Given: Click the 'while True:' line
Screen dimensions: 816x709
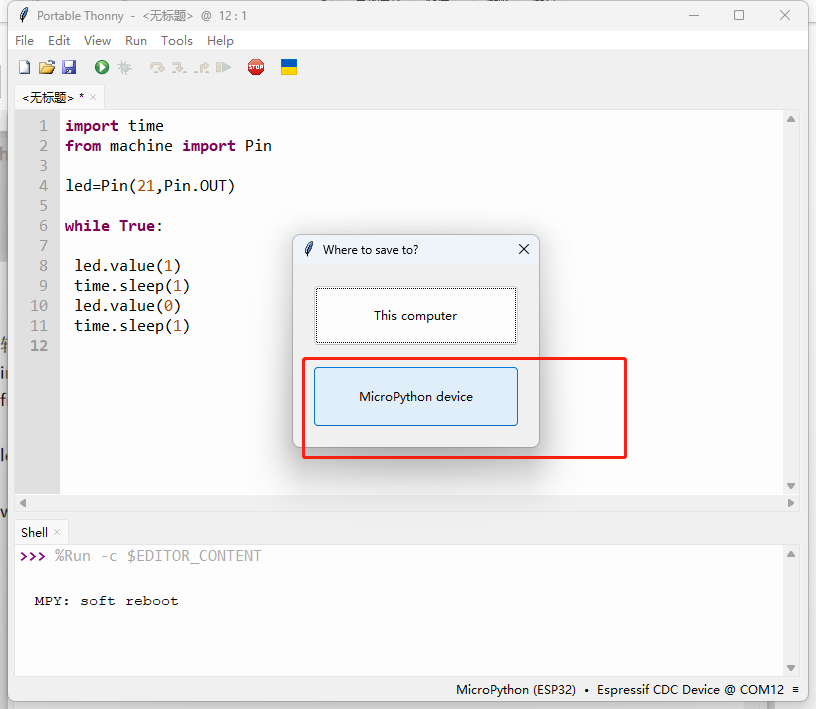Looking at the screenshot, I should 113,226.
